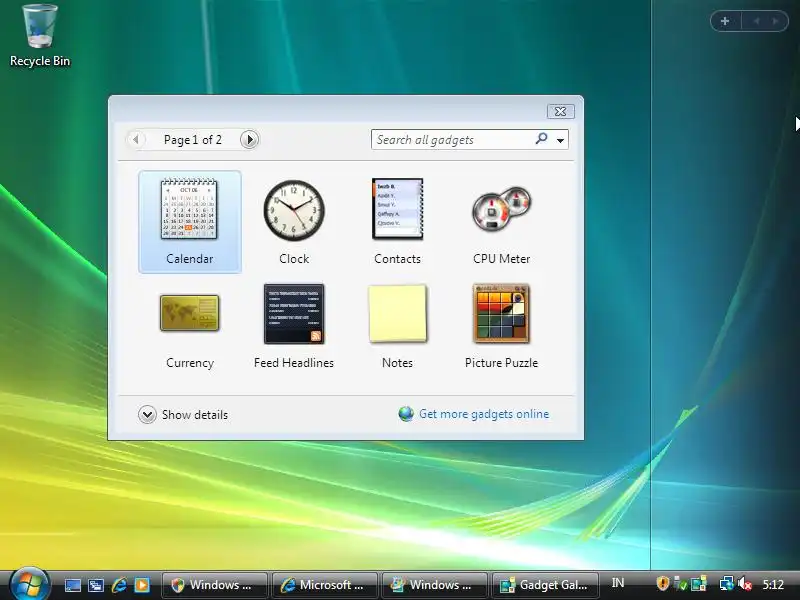Screen dimensions: 800x600
Task: Select the Calendar gadget
Action: (x=189, y=222)
